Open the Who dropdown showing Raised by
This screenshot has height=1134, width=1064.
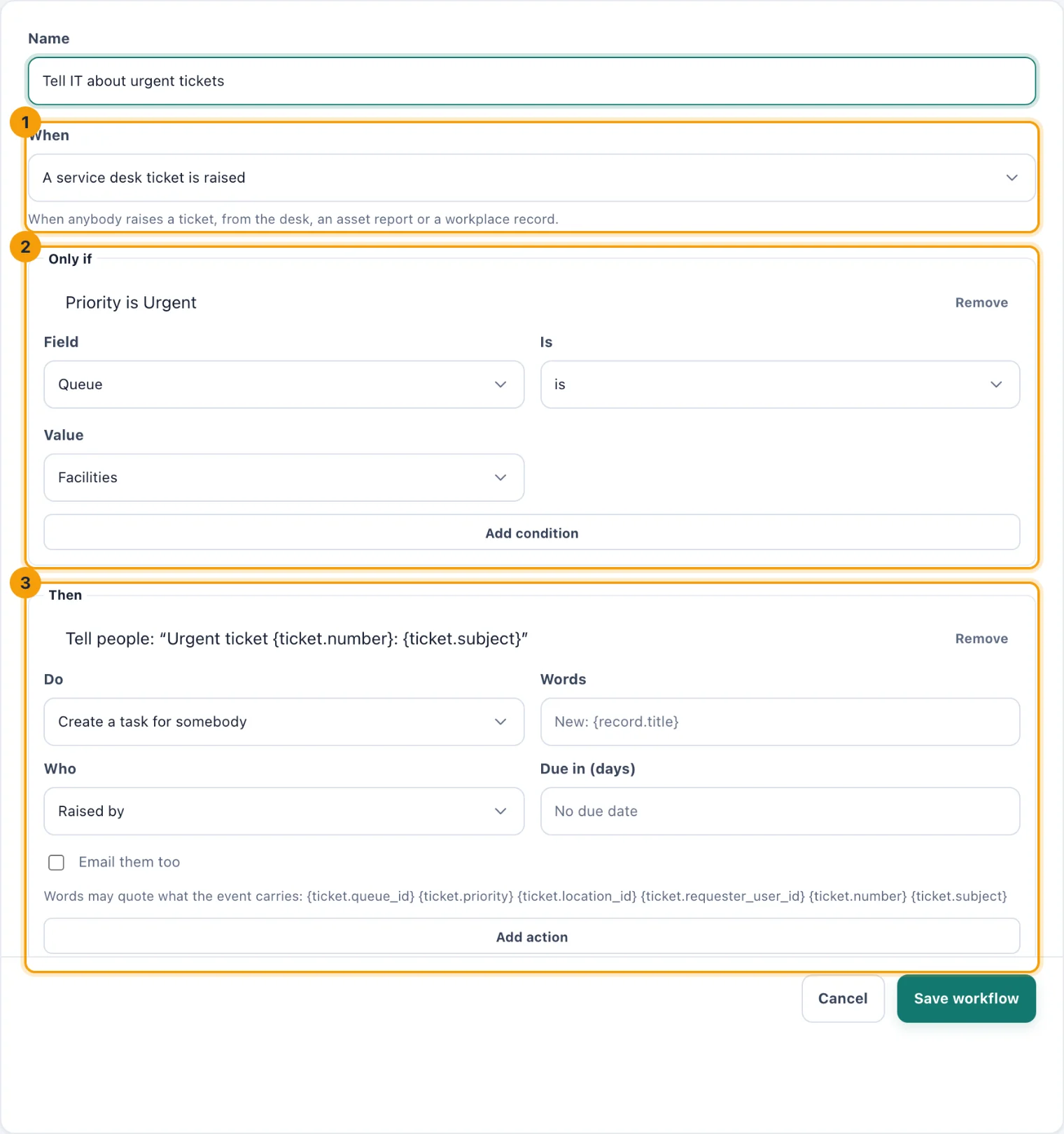click(x=284, y=811)
